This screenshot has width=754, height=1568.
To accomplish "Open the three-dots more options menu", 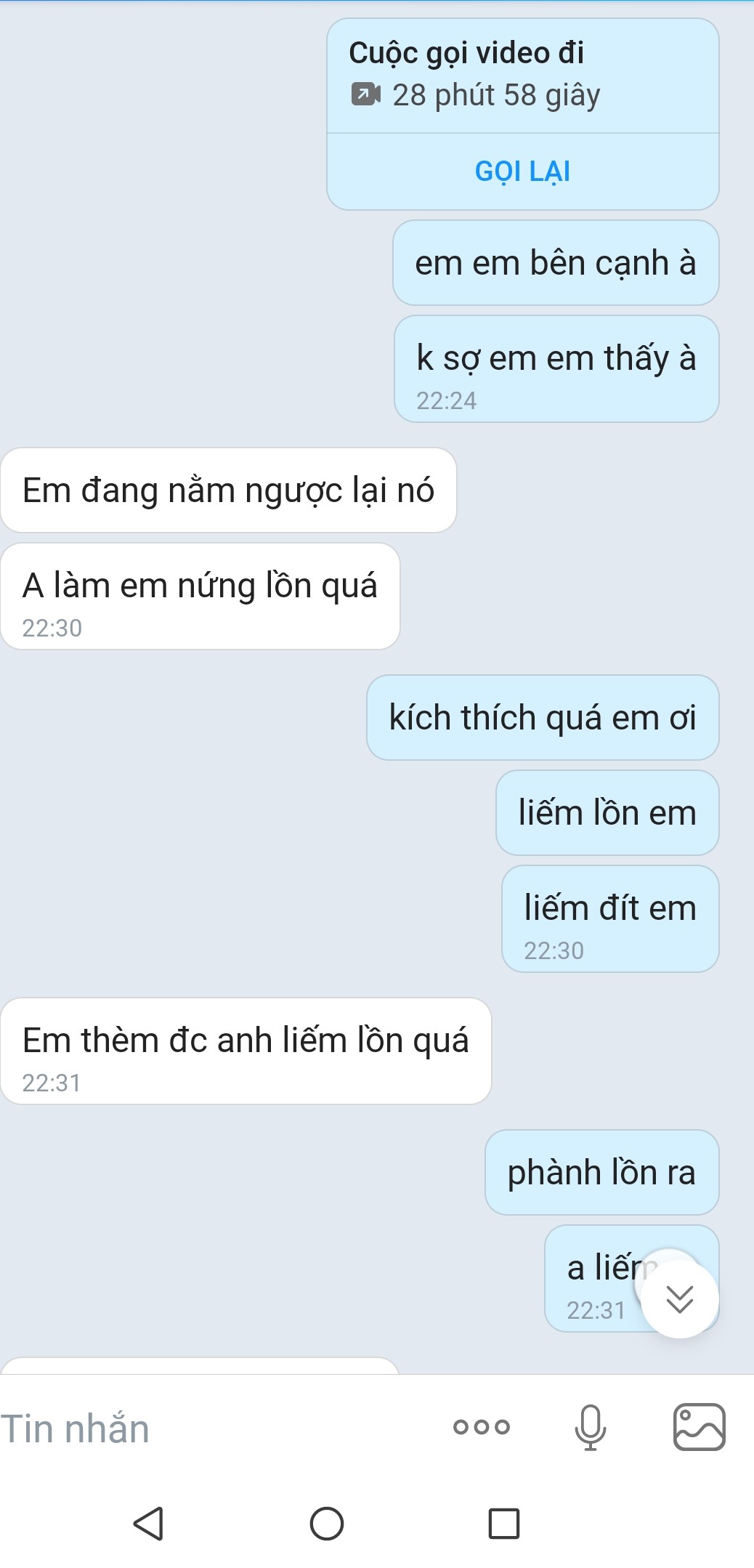I will 481,1427.
